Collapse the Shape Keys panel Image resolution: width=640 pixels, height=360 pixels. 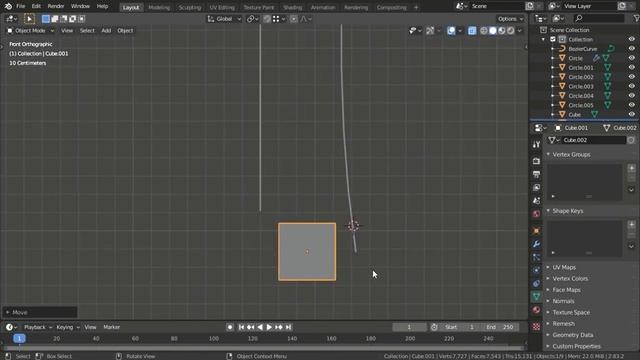(548, 211)
